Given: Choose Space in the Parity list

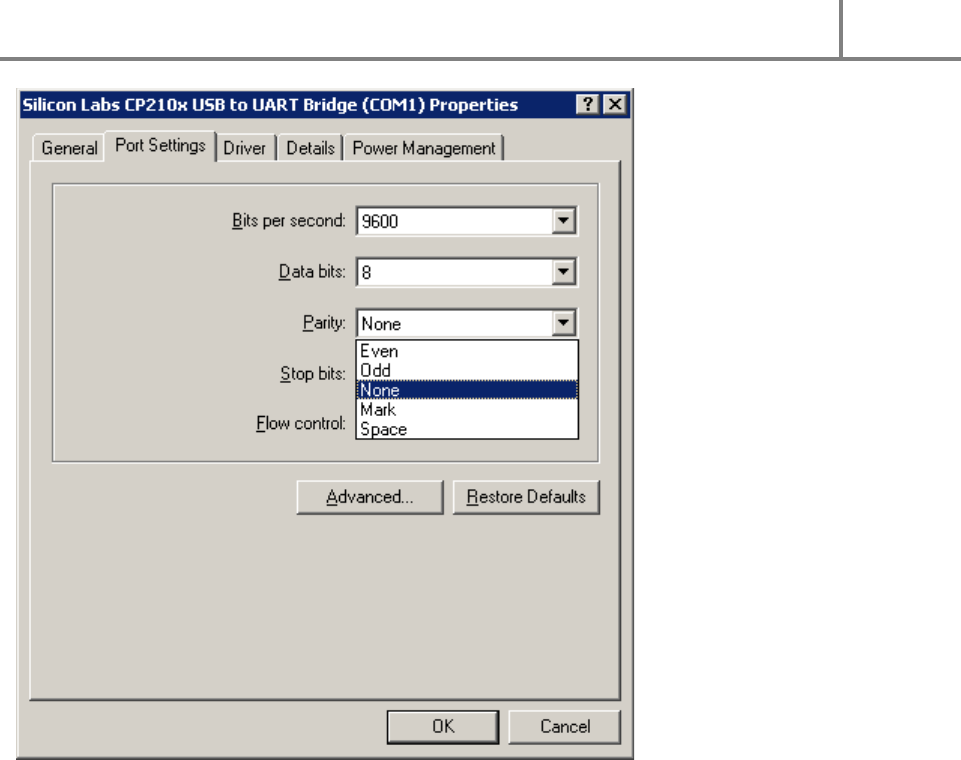Looking at the screenshot, I should click(x=467, y=429).
